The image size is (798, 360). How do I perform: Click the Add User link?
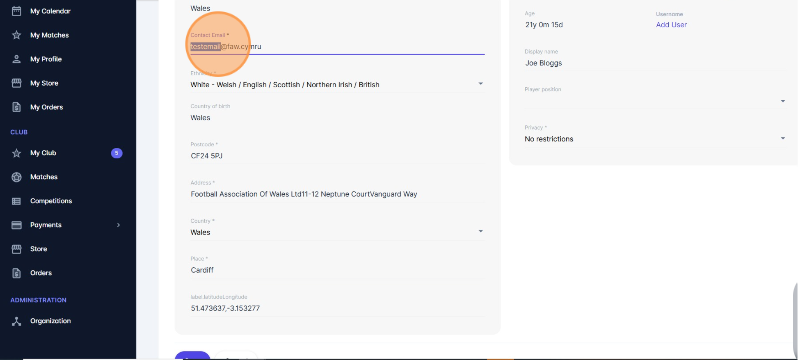[x=671, y=24]
